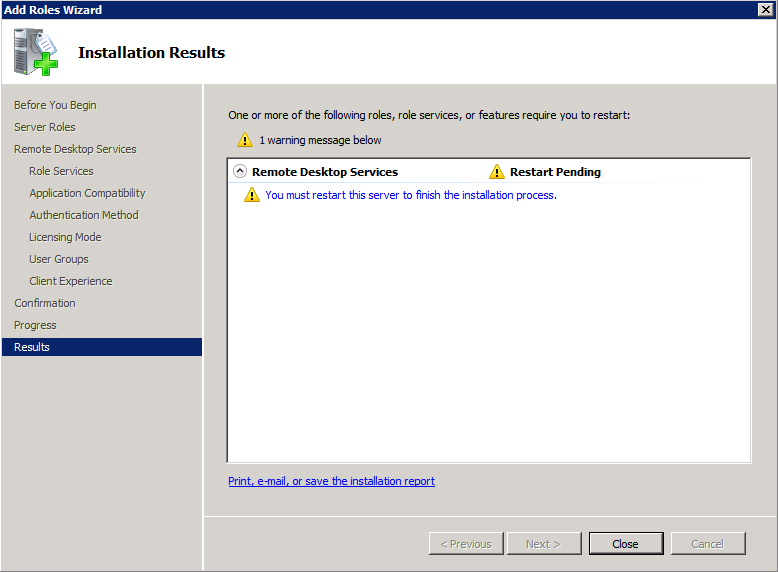Select the Remote Desktop Services sidebar step
The height and width of the screenshot is (572, 778).
click(x=75, y=149)
